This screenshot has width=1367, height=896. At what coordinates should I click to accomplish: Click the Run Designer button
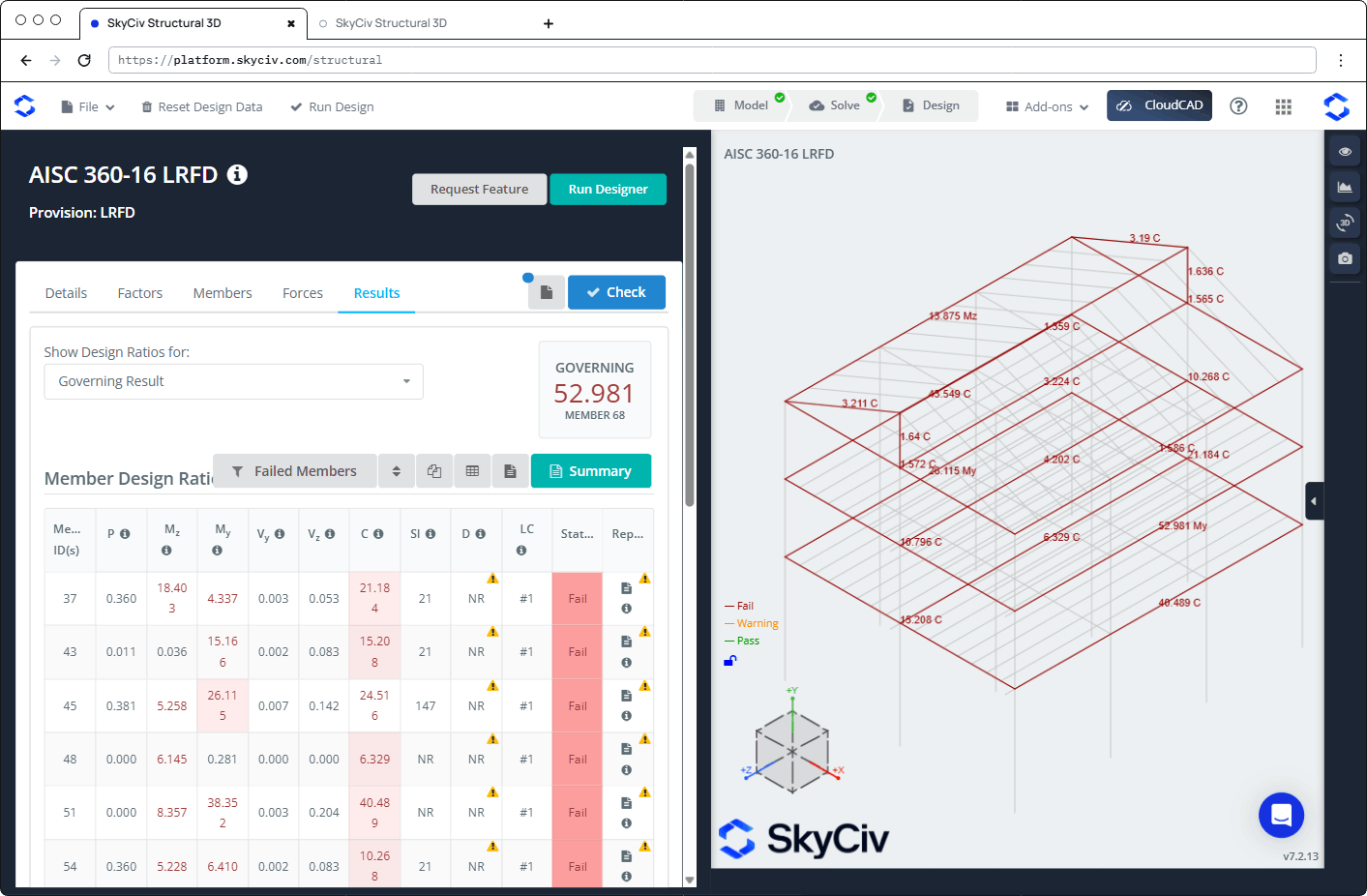(609, 190)
